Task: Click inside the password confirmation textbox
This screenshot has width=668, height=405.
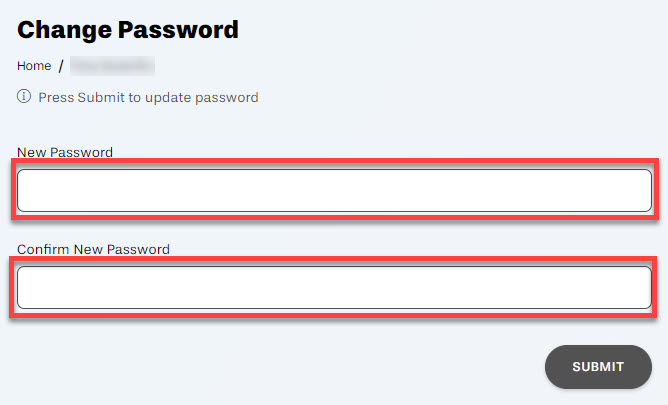Action: [x=334, y=287]
